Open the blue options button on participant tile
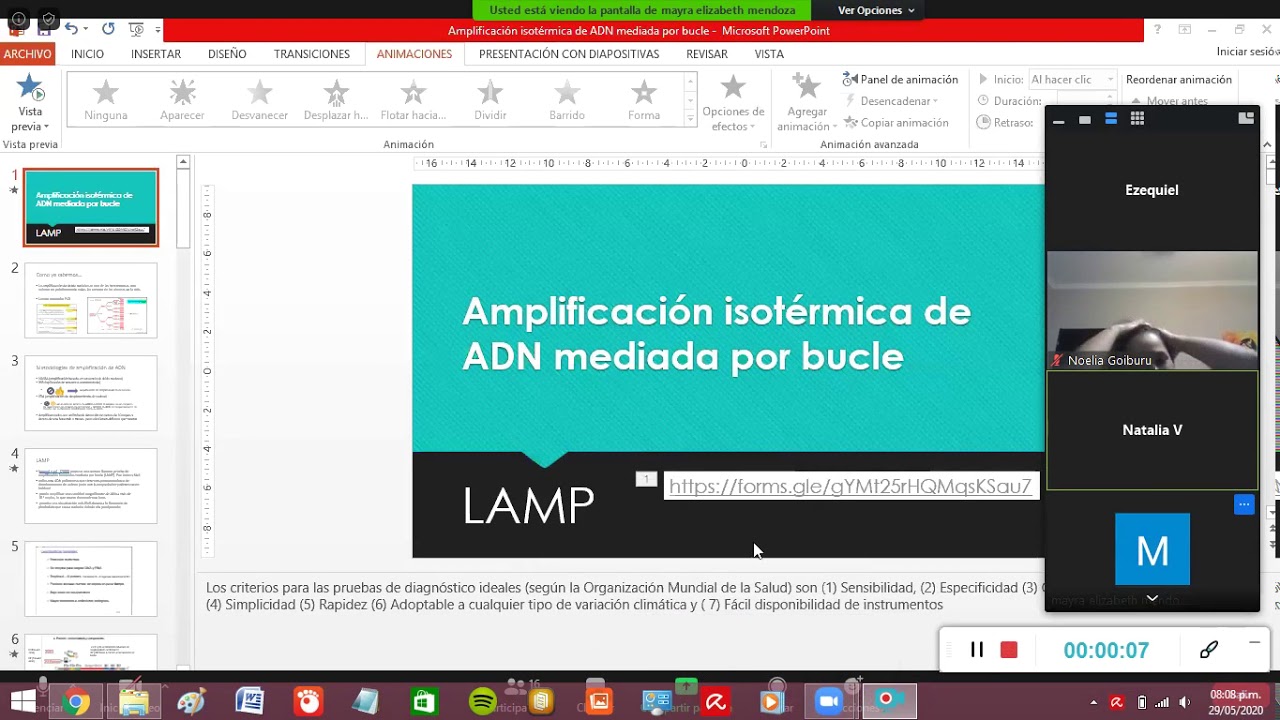This screenshot has width=1280, height=720. pos(1244,504)
